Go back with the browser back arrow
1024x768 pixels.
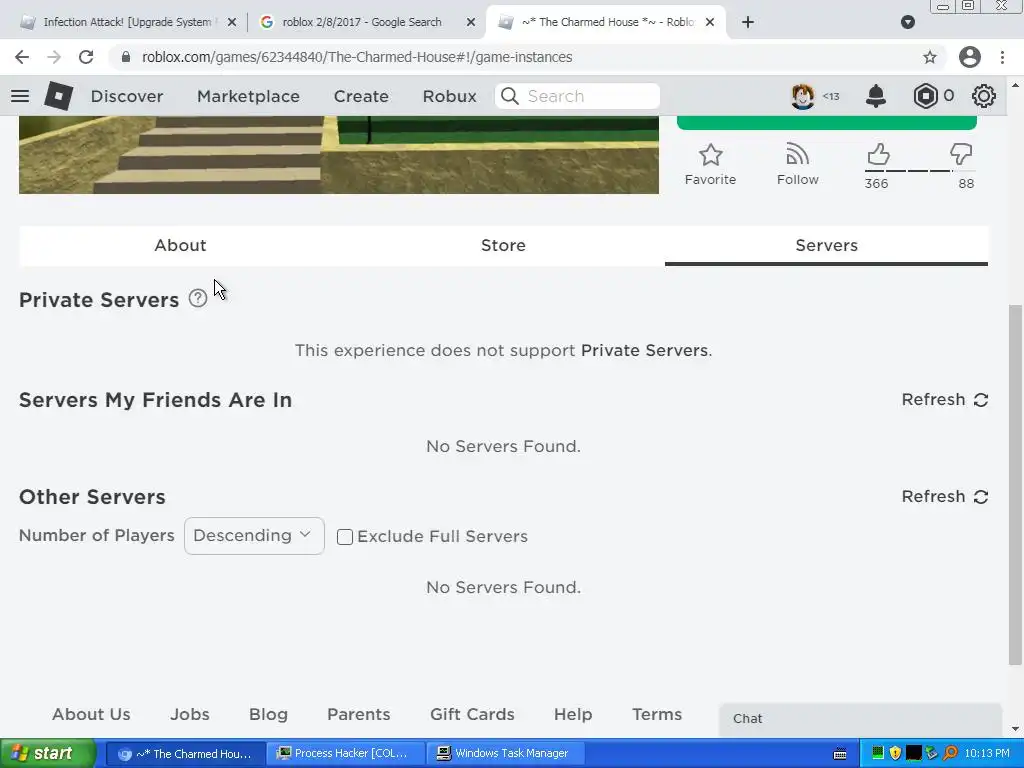[22, 57]
